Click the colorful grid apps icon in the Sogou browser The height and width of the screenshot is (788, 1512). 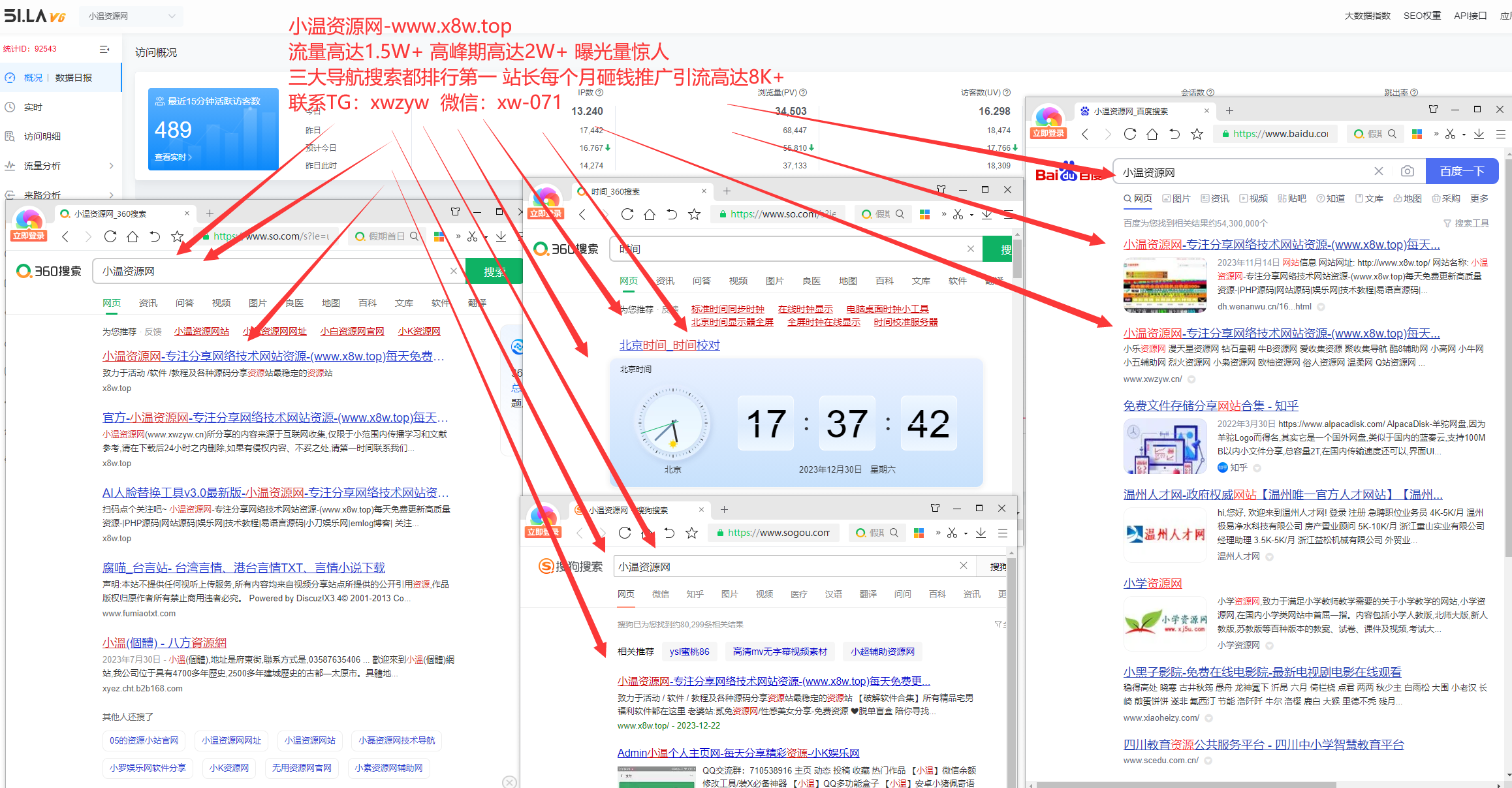(919, 533)
